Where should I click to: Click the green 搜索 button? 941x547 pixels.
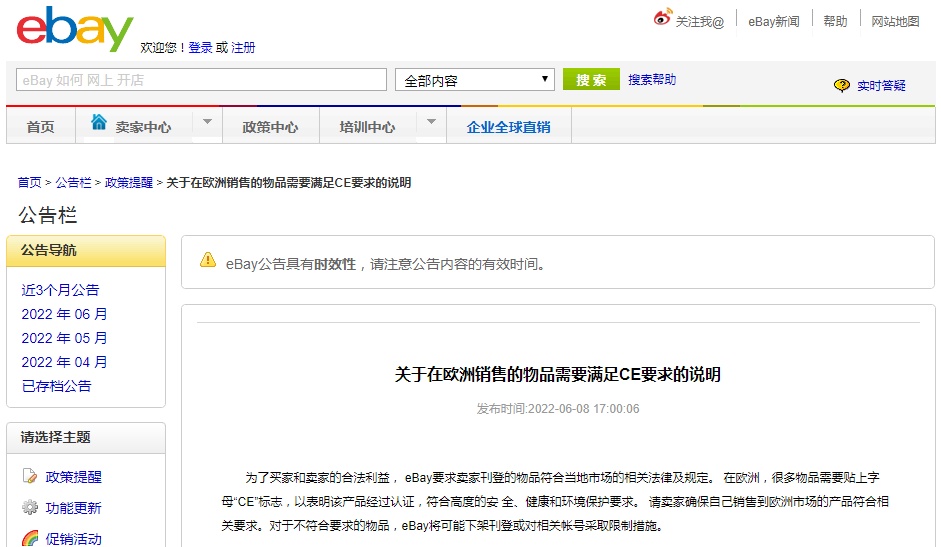(x=591, y=80)
